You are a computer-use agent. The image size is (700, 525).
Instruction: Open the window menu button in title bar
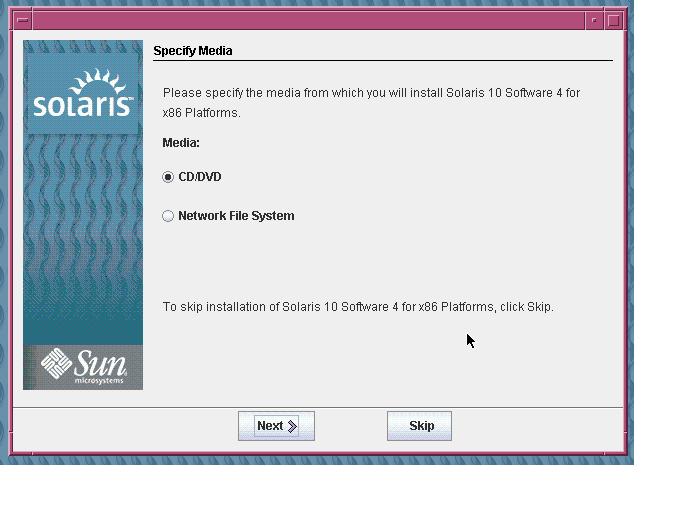[x=23, y=21]
